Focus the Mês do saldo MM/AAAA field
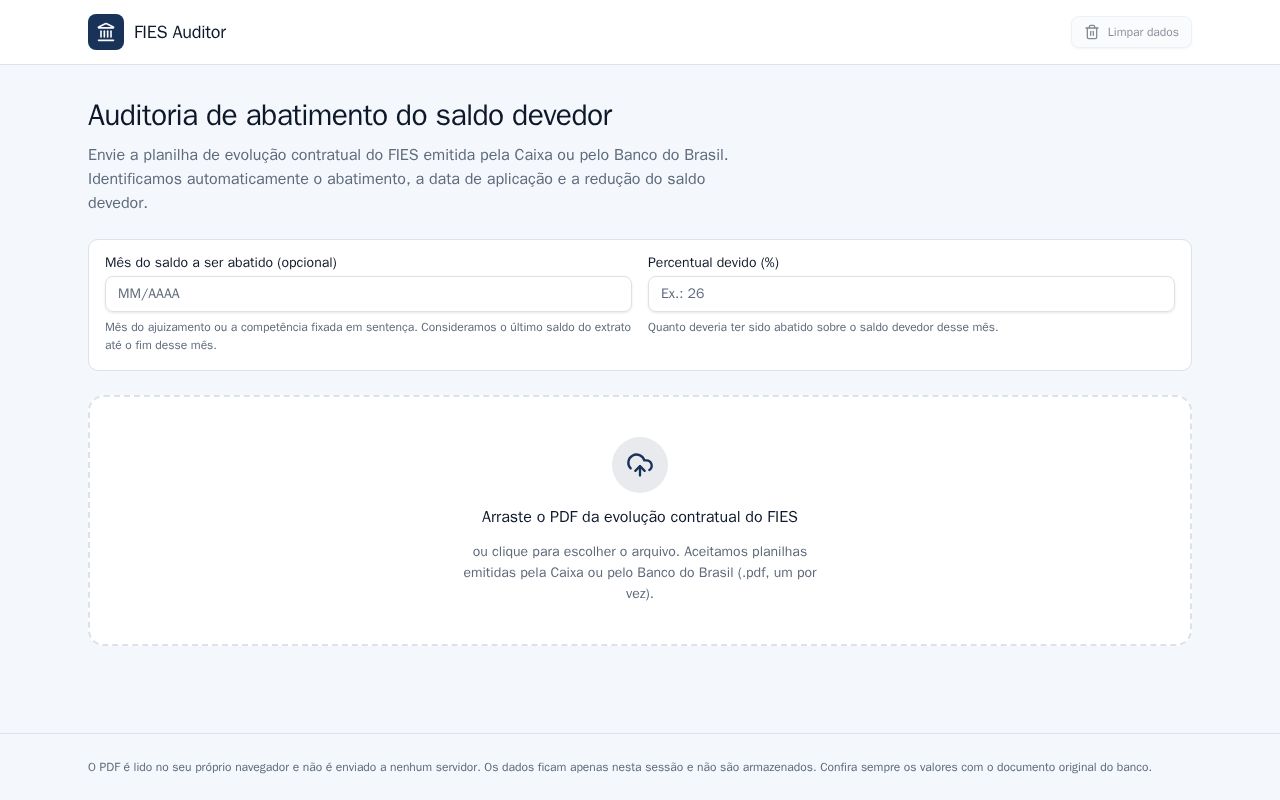This screenshot has width=1280, height=800. tap(368, 294)
